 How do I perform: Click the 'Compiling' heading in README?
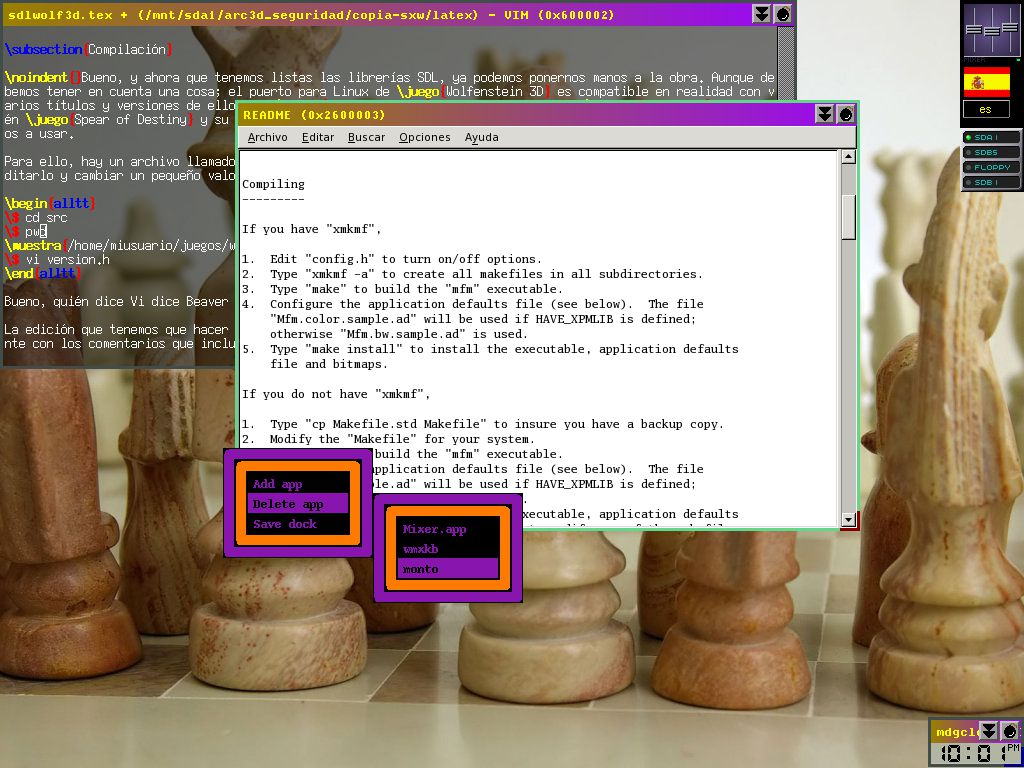(x=273, y=184)
